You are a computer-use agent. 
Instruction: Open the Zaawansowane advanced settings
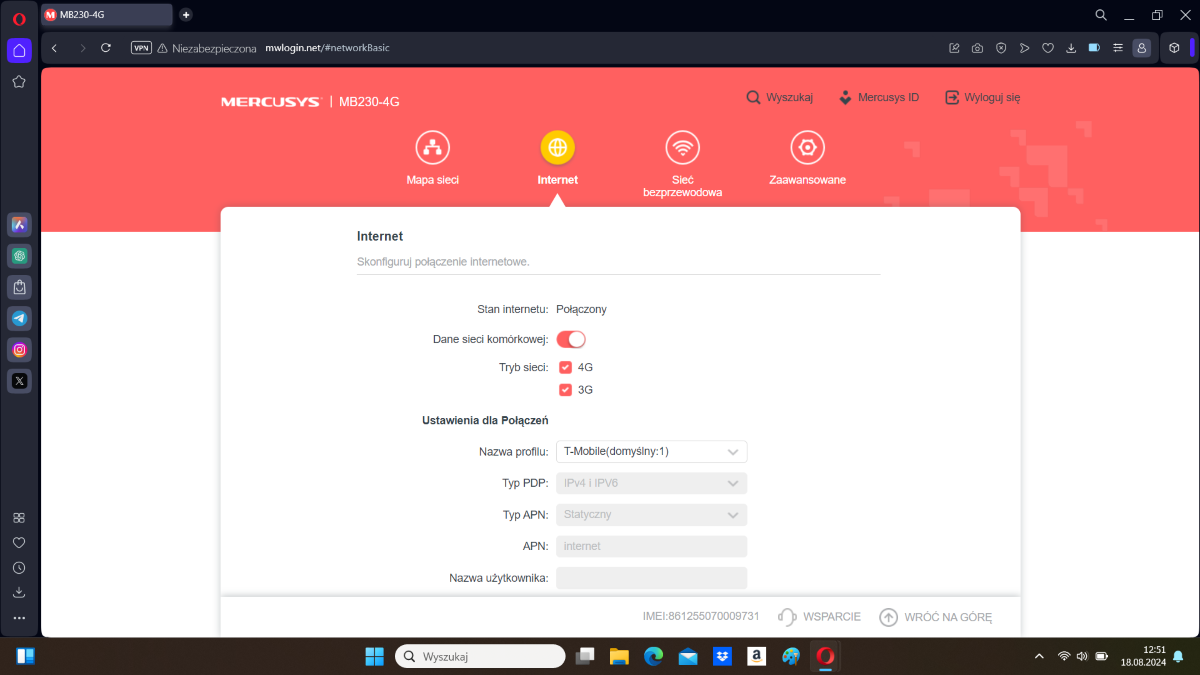tap(807, 158)
